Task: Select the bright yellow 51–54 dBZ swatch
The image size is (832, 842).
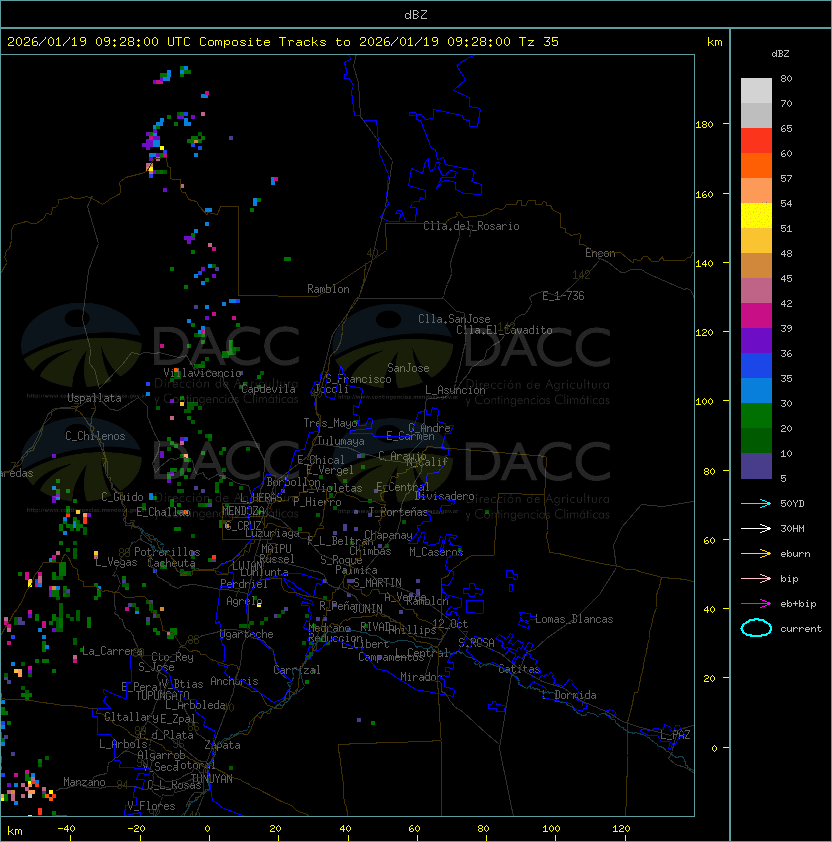Action: (x=756, y=215)
